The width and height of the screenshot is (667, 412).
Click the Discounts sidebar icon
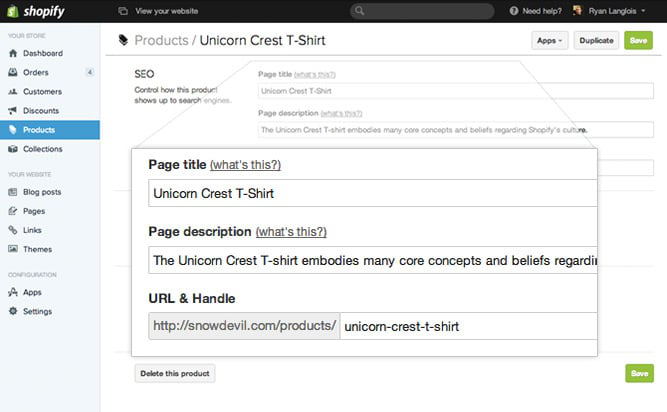12,110
